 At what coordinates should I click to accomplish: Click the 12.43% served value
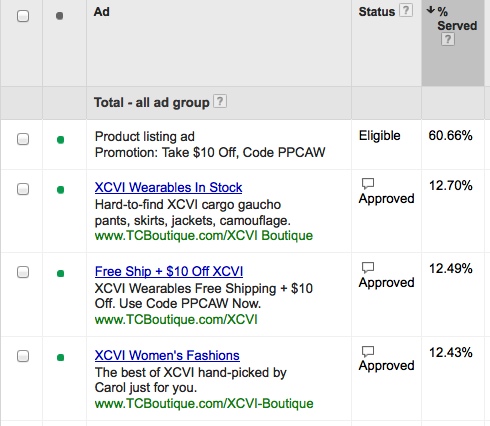coord(450,352)
